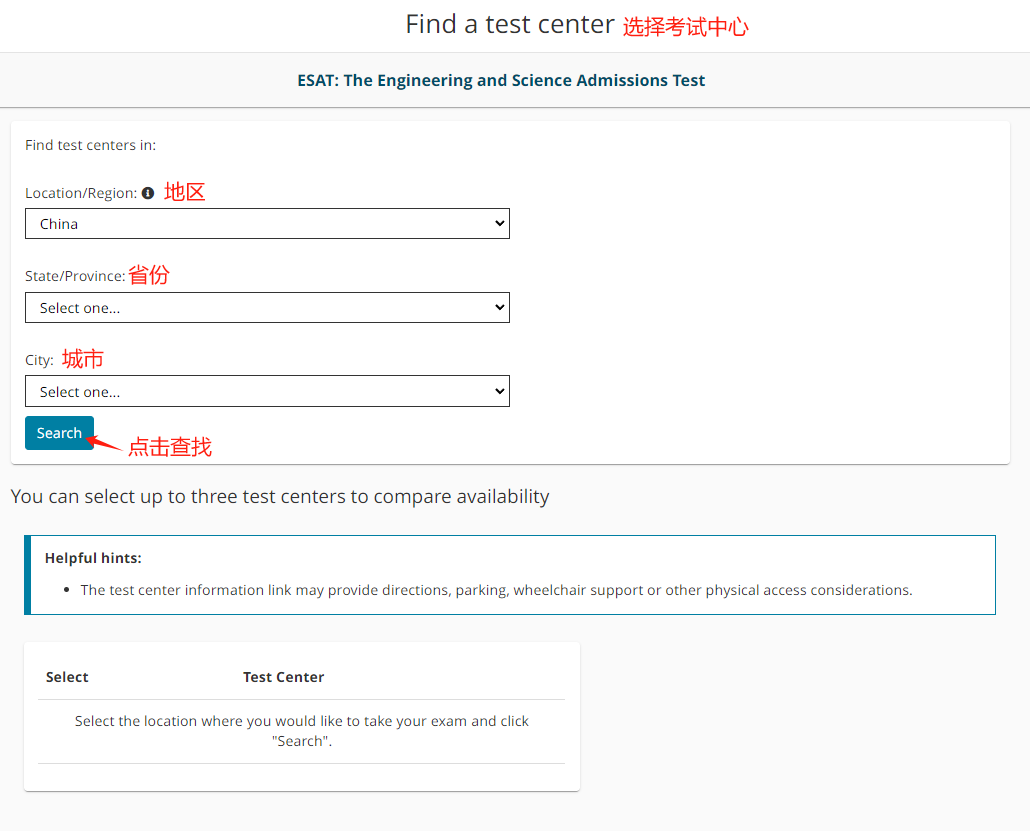Click the 'City:' field label
The width and height of the screenshot is (1030, 831).
(39, 360)
